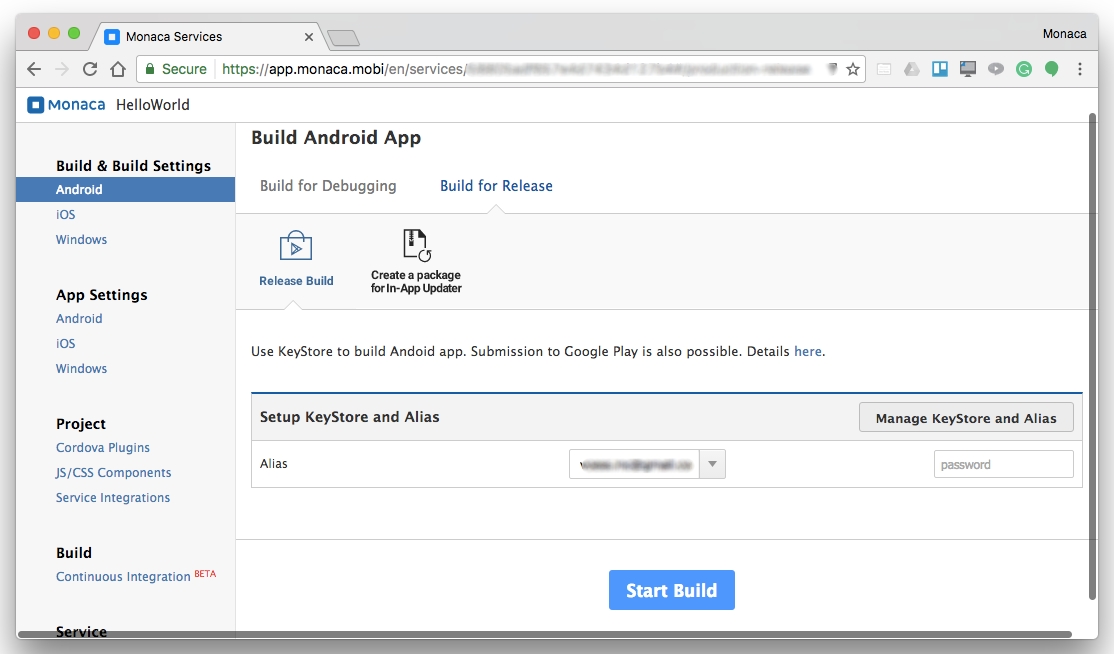1114x654 pixels.
Task: Open Continuous Integration BETA
Action: [136, 576]
